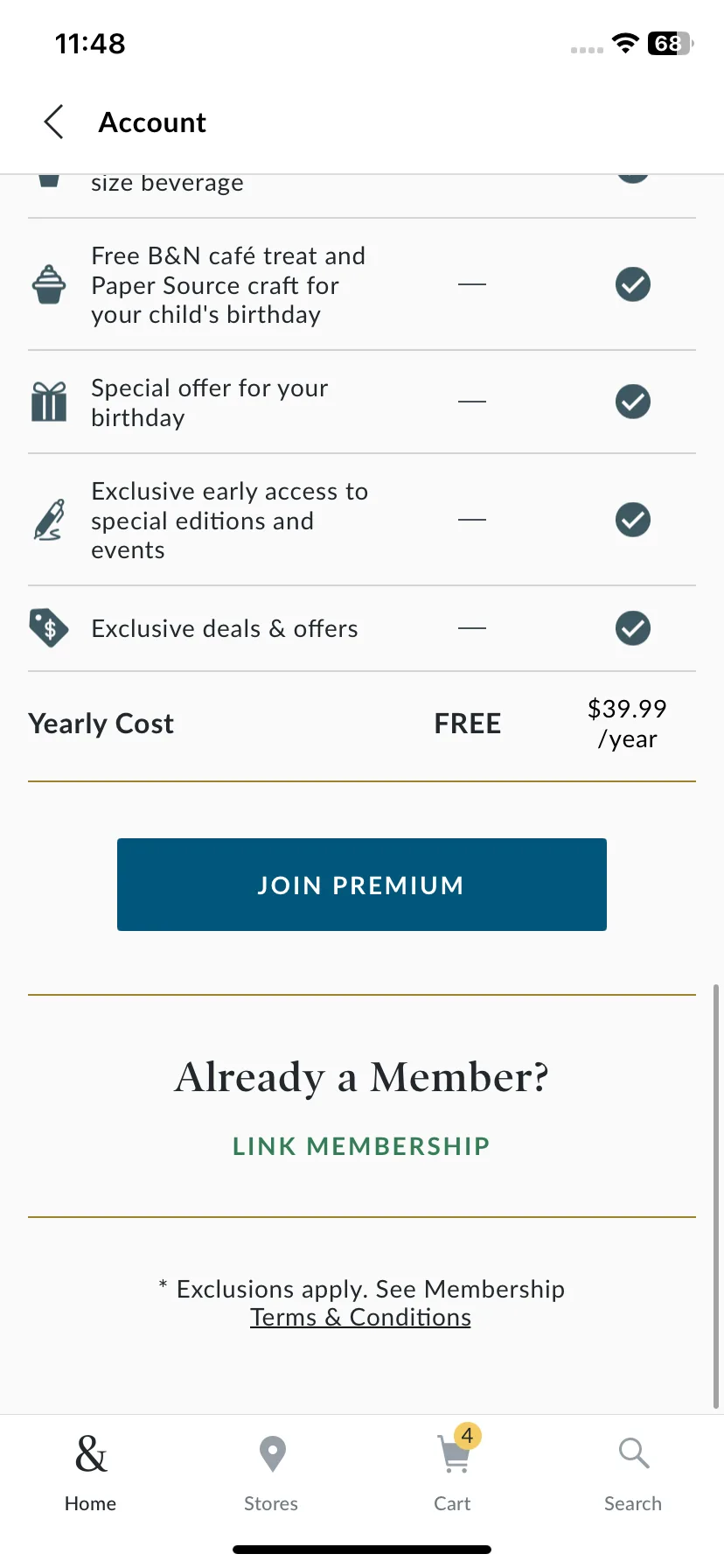724x1568 pixels.
Task: Tap the gift box birthday offer icon
Action: 49,402
